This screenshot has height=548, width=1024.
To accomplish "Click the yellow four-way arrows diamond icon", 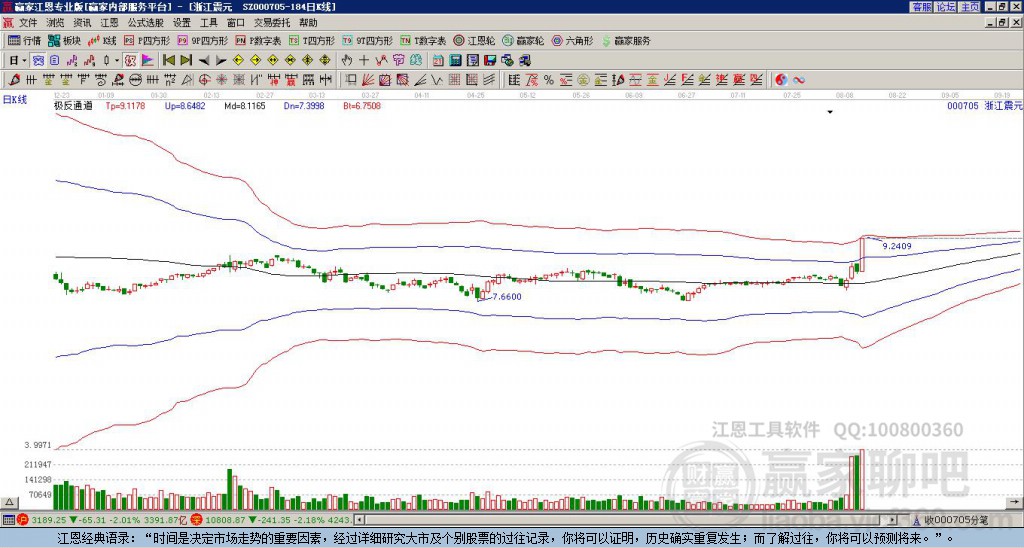I will coord(325,61).
